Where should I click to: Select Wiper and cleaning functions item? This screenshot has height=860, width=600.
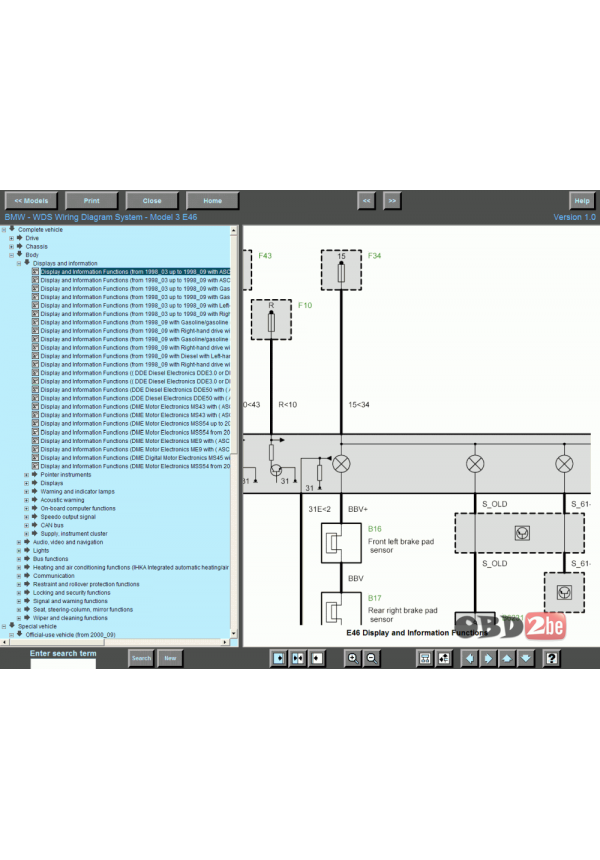point(70,618)
